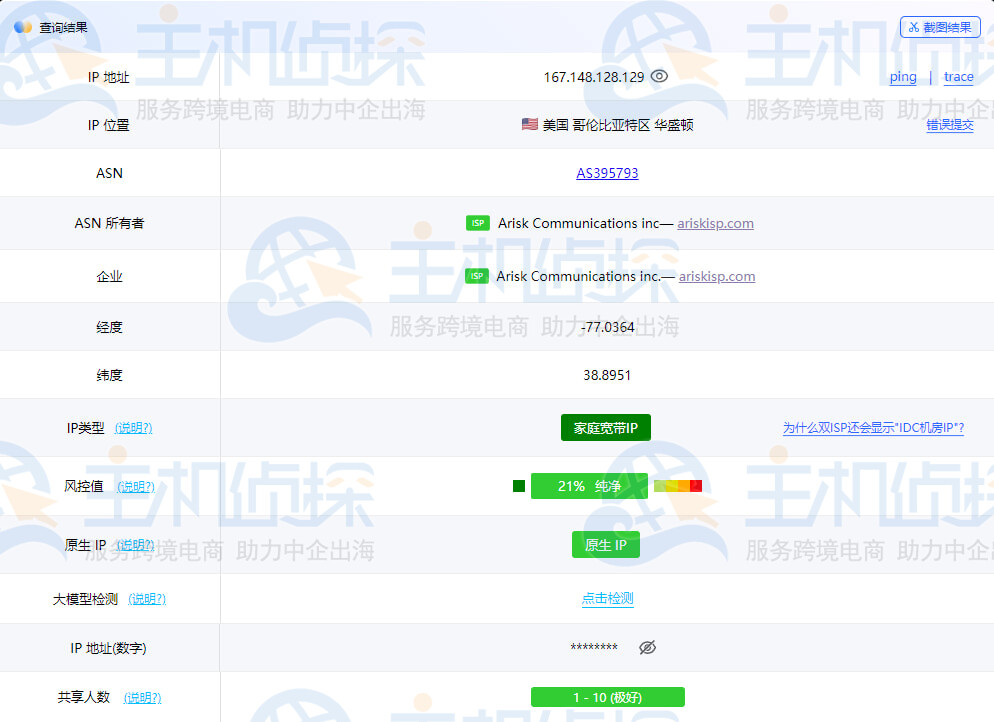Visit ariskisp.com in the ASN 所有者 row

(715, 223)
